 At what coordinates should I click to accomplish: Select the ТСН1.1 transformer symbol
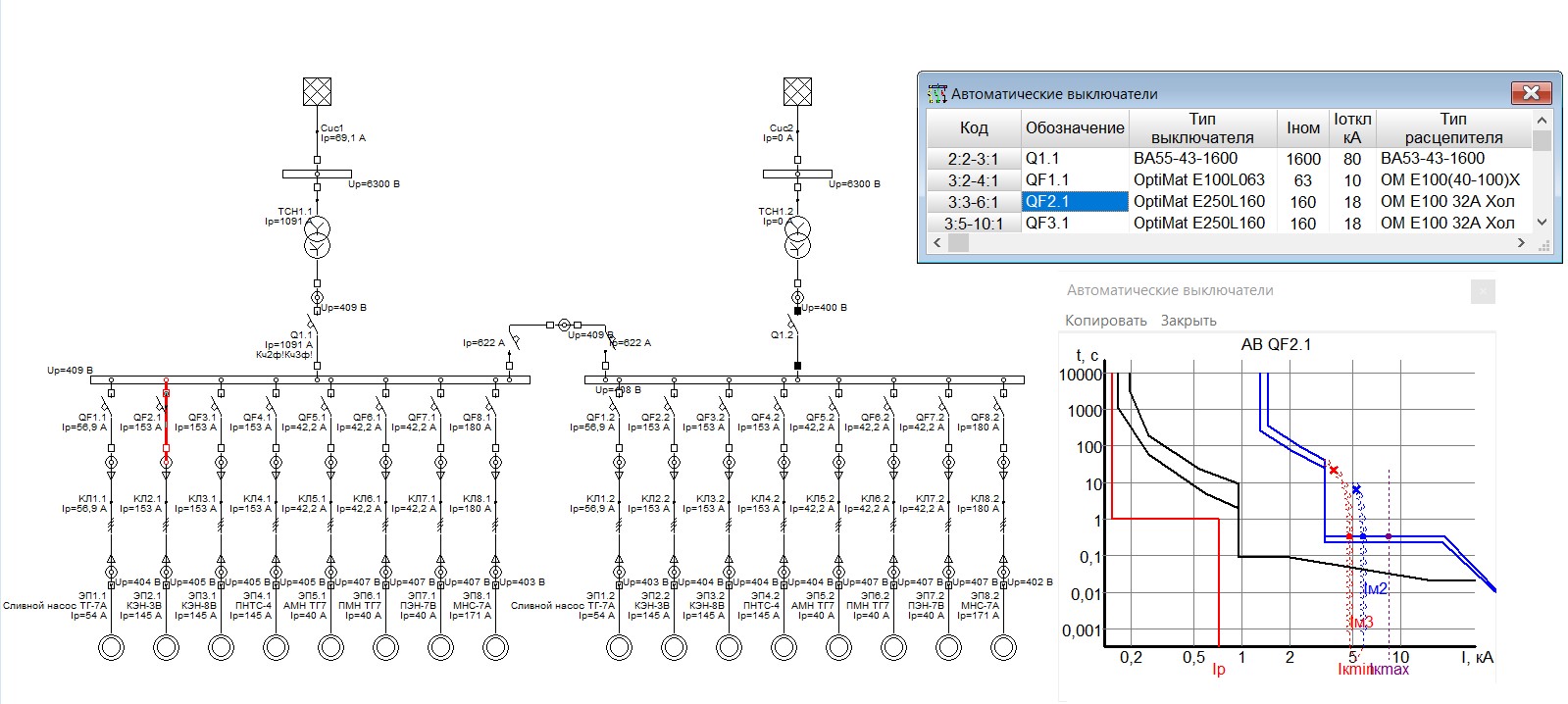[x=317, y=237]
